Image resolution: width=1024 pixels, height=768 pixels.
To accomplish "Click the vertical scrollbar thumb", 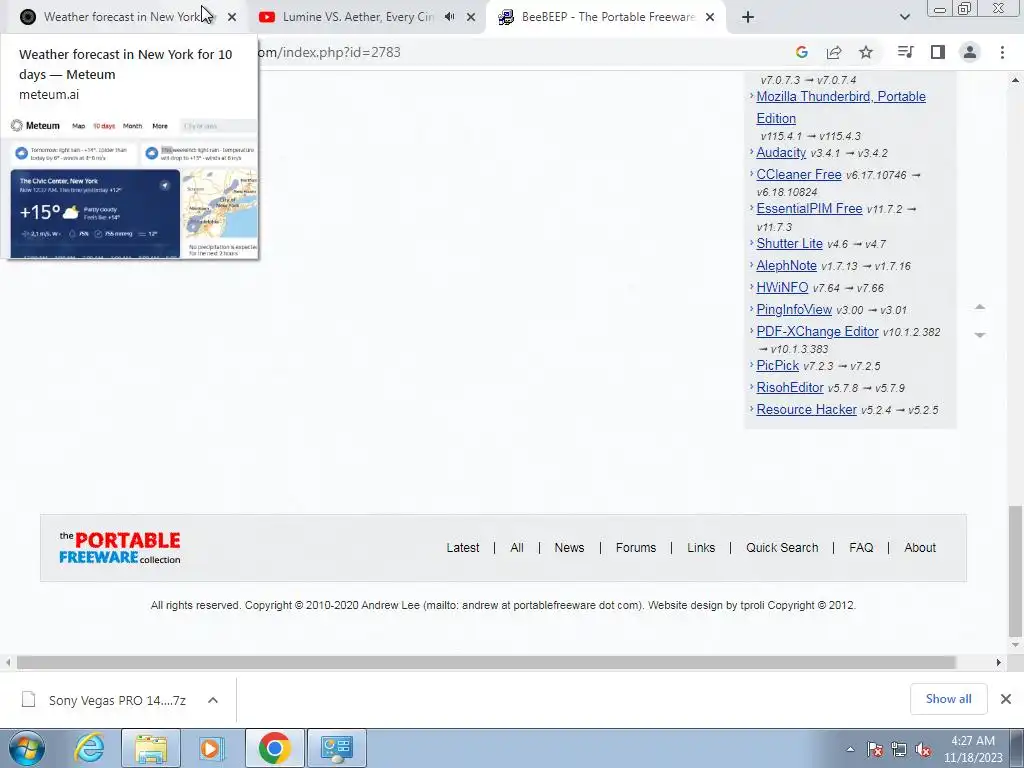I will (x=1015, y=570).
